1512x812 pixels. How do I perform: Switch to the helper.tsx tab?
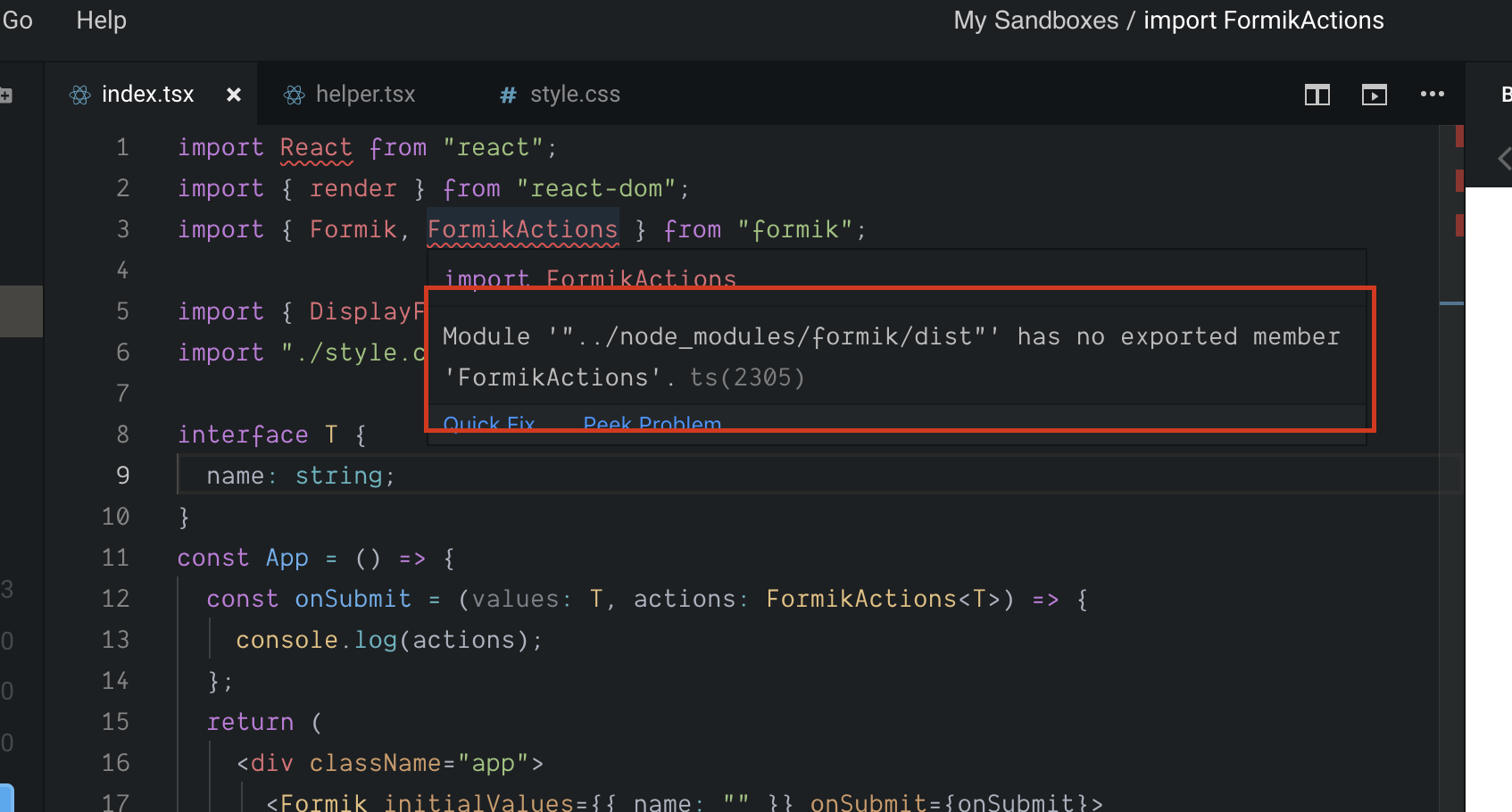[365, 94]
